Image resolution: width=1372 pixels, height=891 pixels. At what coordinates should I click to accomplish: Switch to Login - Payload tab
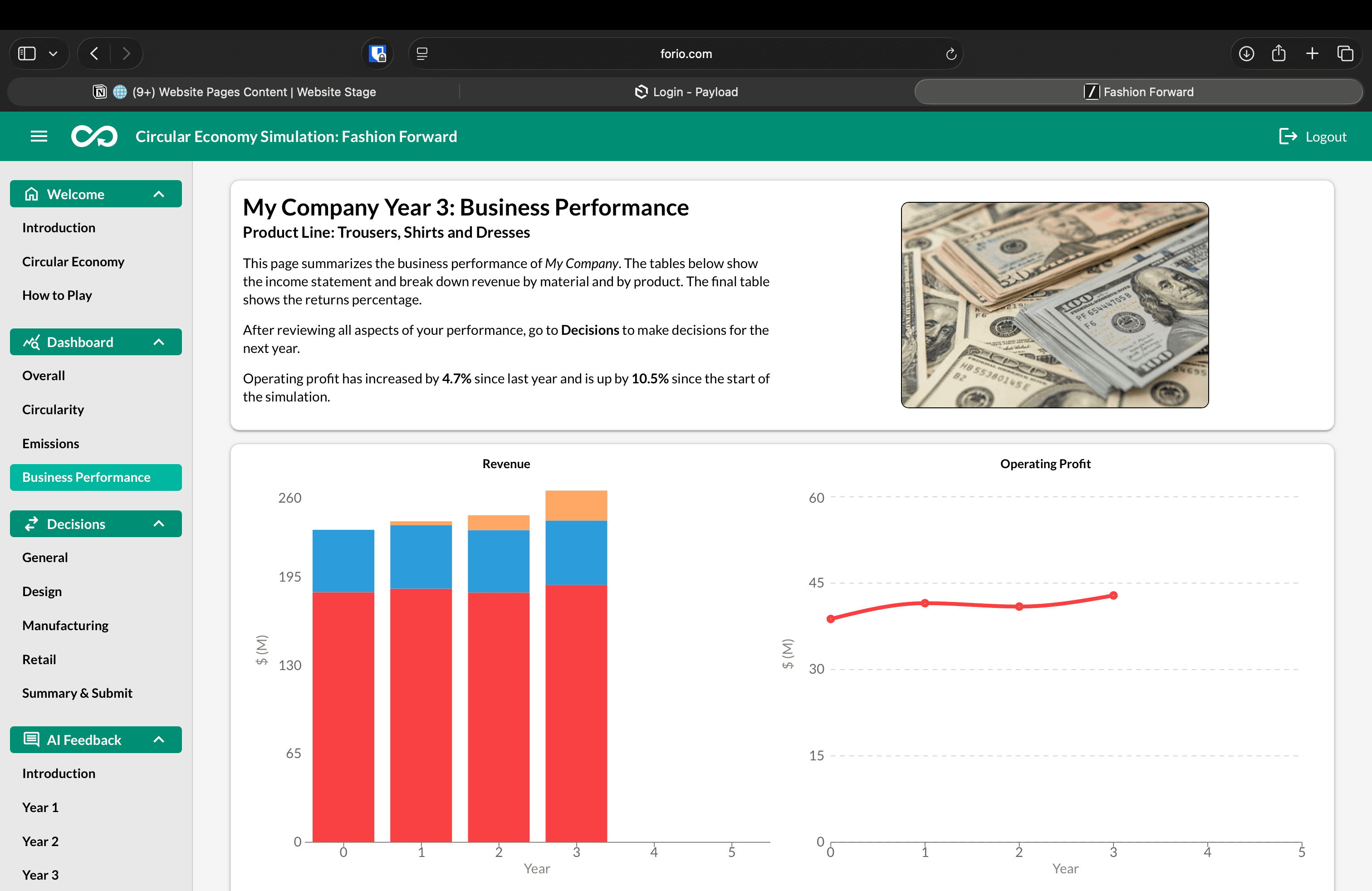(686, 92)
